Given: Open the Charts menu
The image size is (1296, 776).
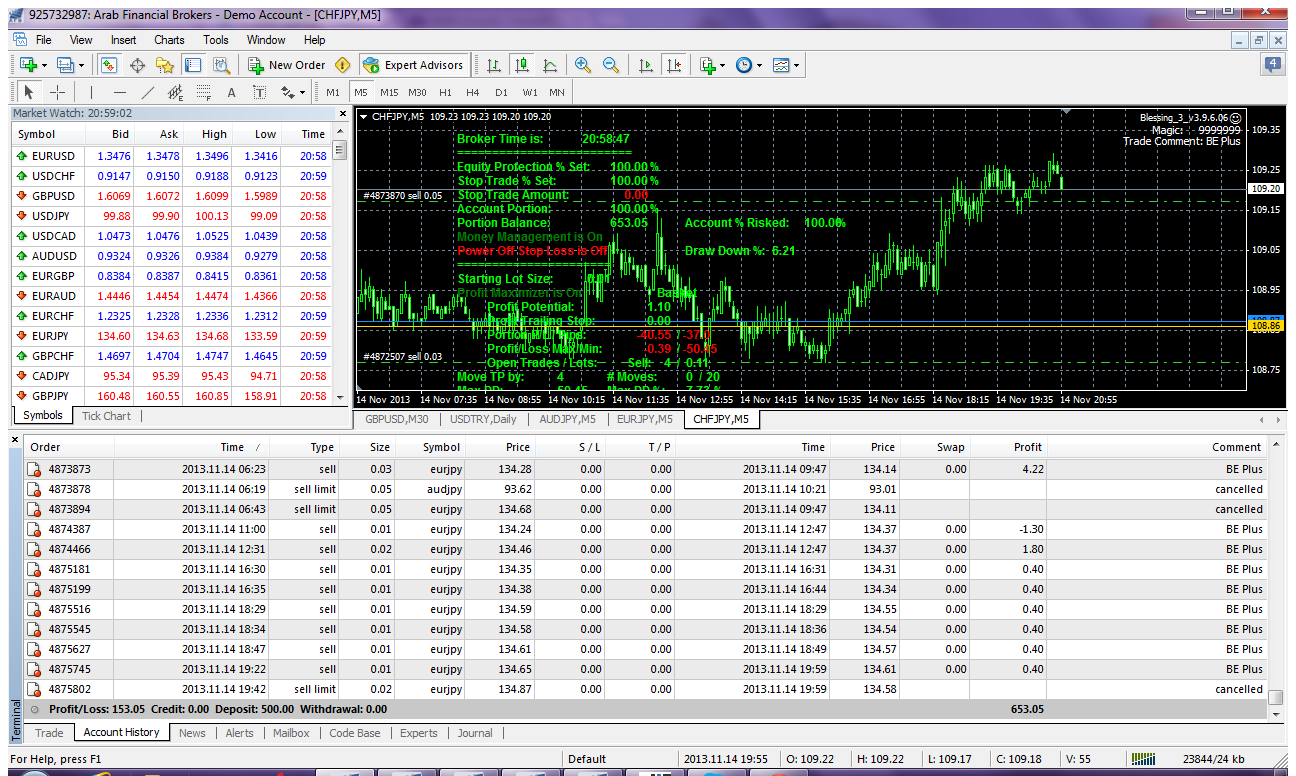Looking at the screenshot, I should coord(169,40).
